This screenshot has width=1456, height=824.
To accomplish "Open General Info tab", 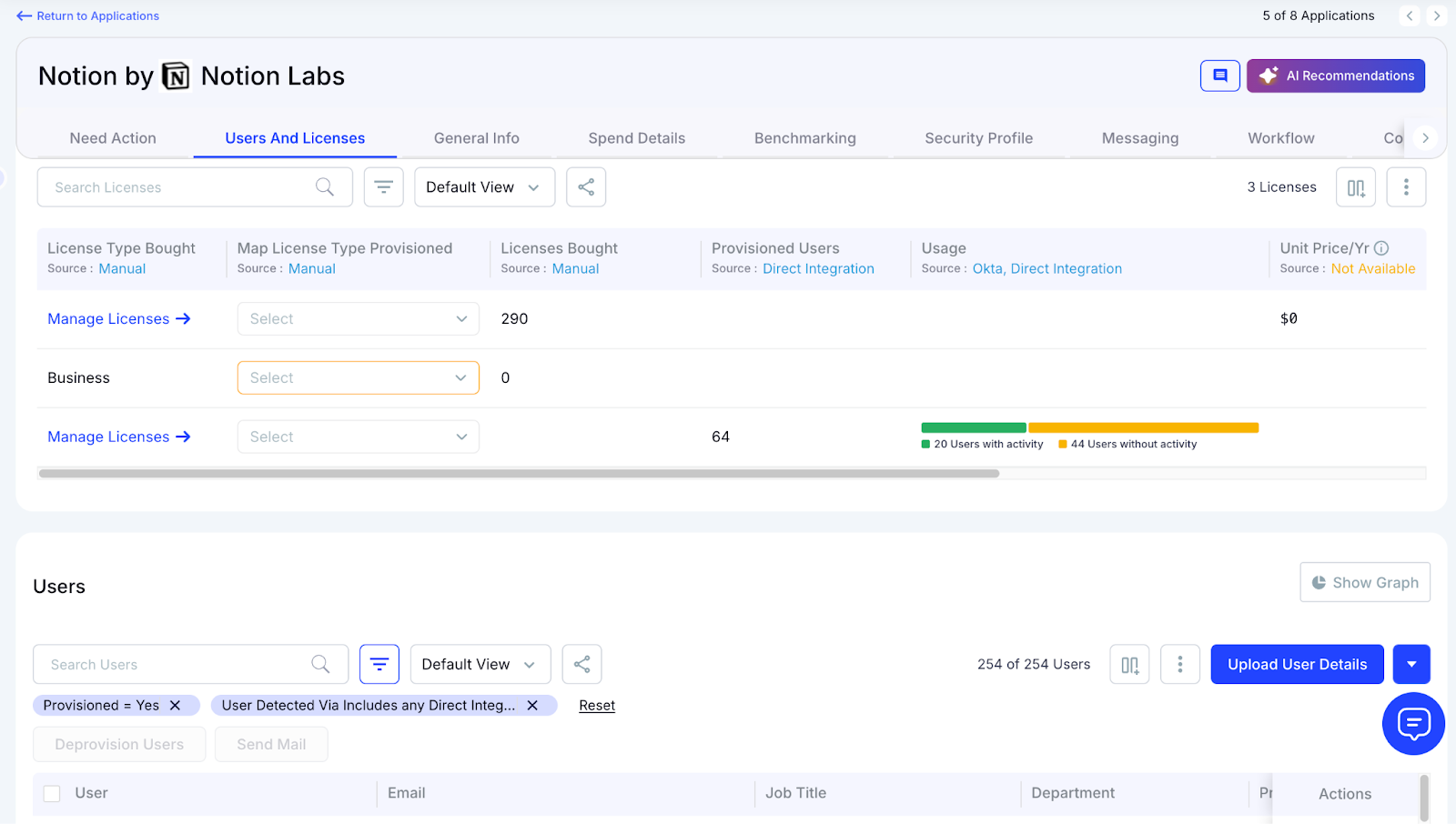I will tap(477, 138).
